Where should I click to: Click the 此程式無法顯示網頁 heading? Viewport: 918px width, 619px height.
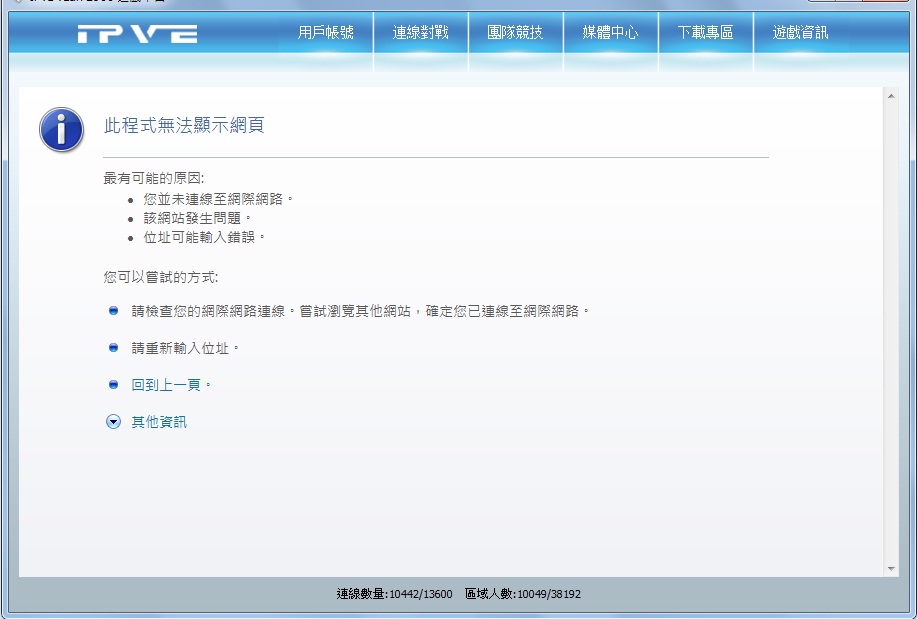[184, 126]
